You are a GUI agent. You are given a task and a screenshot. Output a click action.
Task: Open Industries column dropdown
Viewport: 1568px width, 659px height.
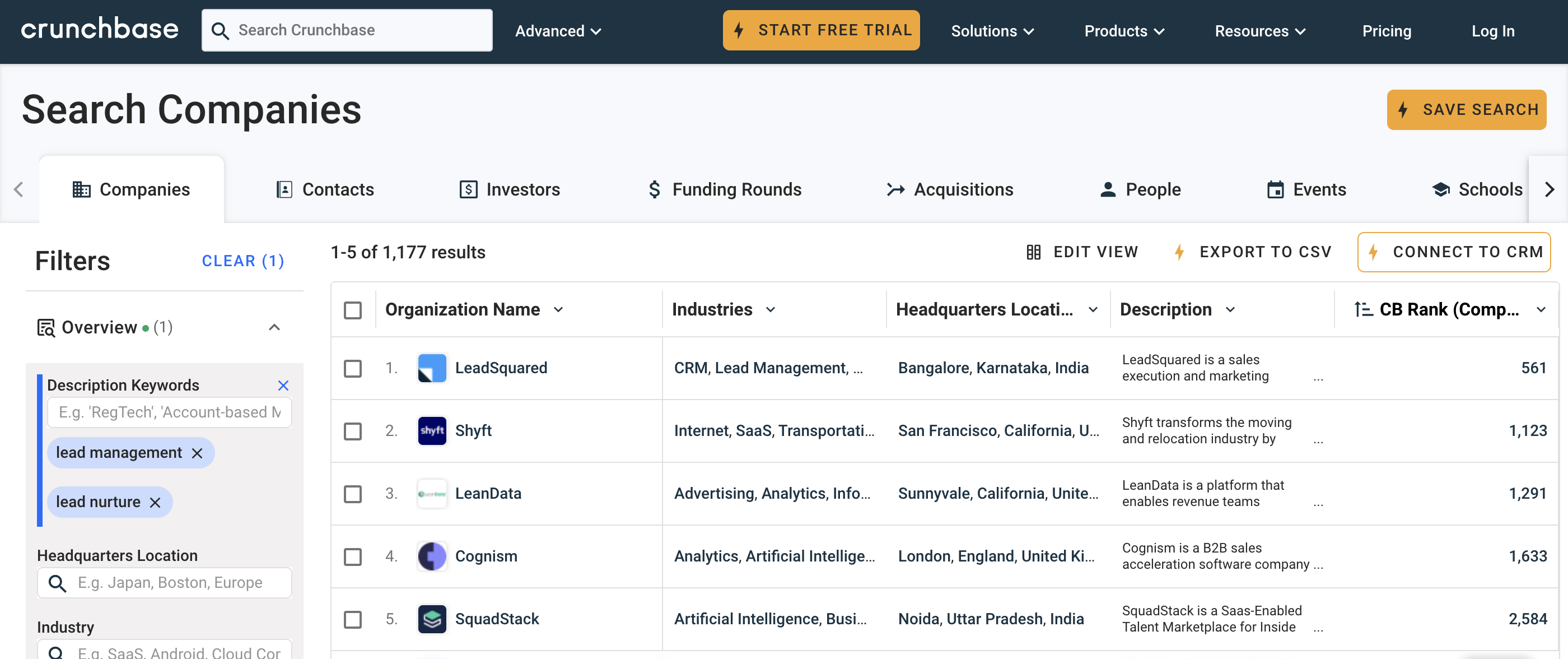pyautogui.click(x=771, y=309)
